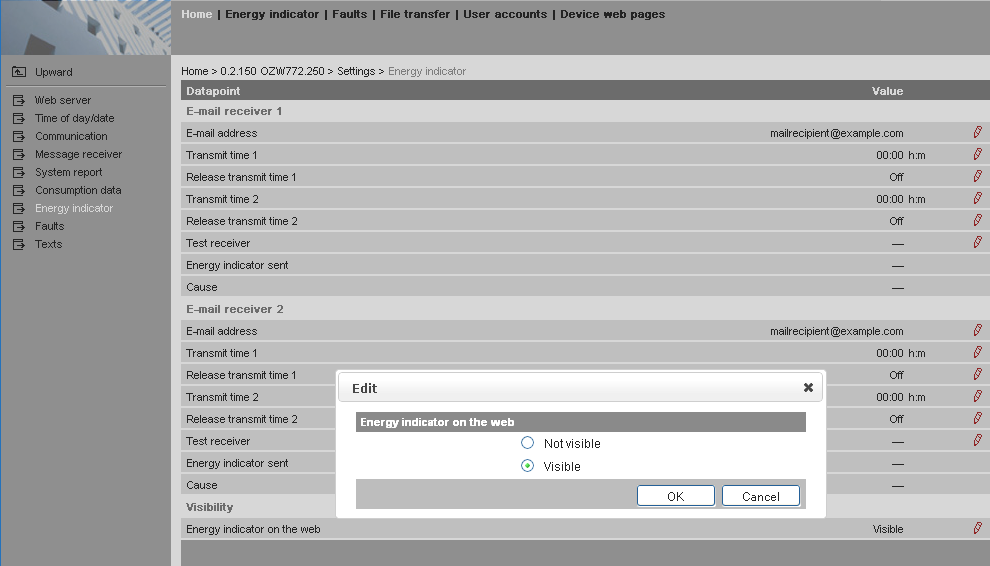Edit E-mail address of receiver 2
The height and width of the screenshot is (566, 990).
(977, 330)
